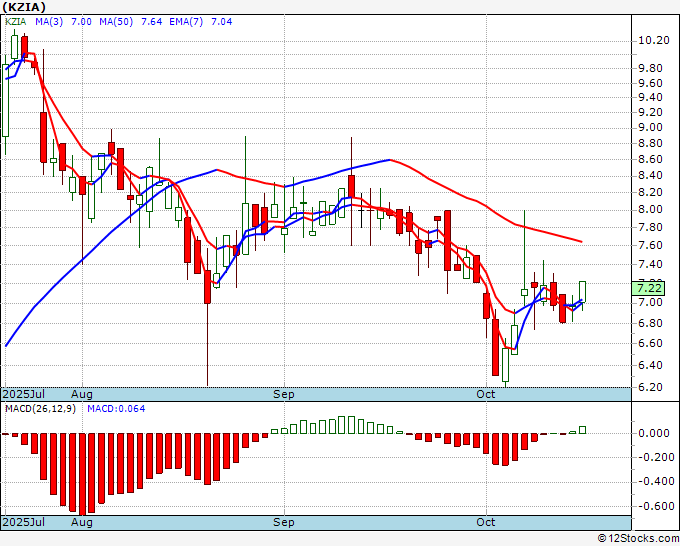Click Sep on the MACD timeline

283,522
